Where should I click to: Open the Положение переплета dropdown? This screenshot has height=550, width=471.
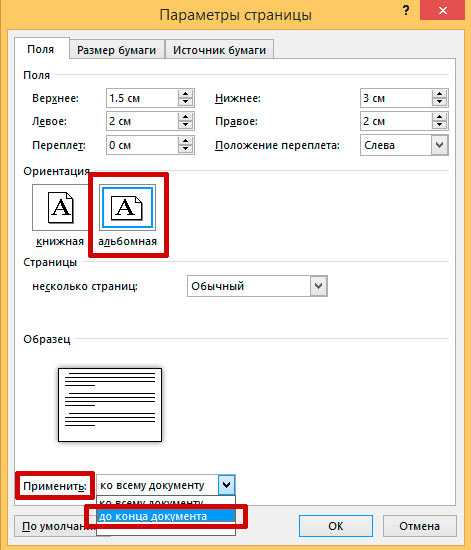click(439, 145)
